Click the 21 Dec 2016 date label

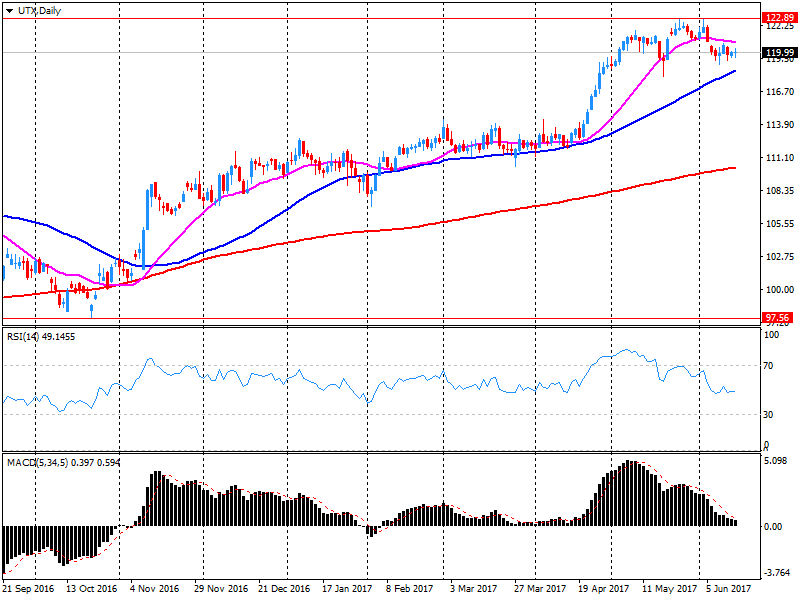(284, 589)
